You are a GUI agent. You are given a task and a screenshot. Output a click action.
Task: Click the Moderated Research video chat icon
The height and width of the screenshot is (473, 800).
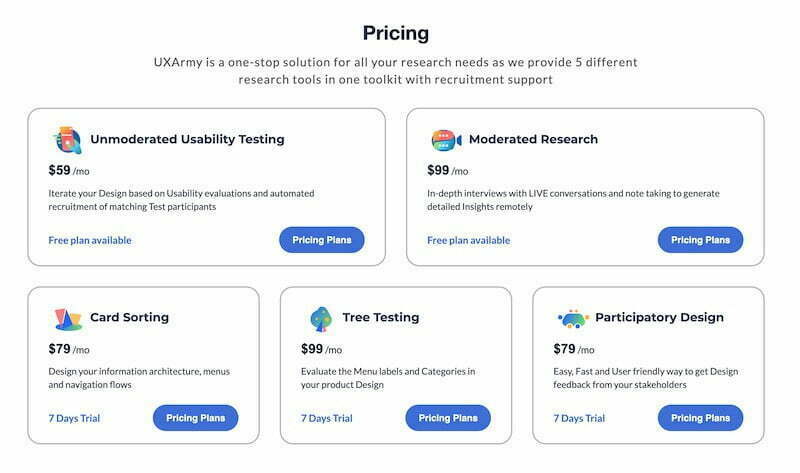(x=446, y=140)
